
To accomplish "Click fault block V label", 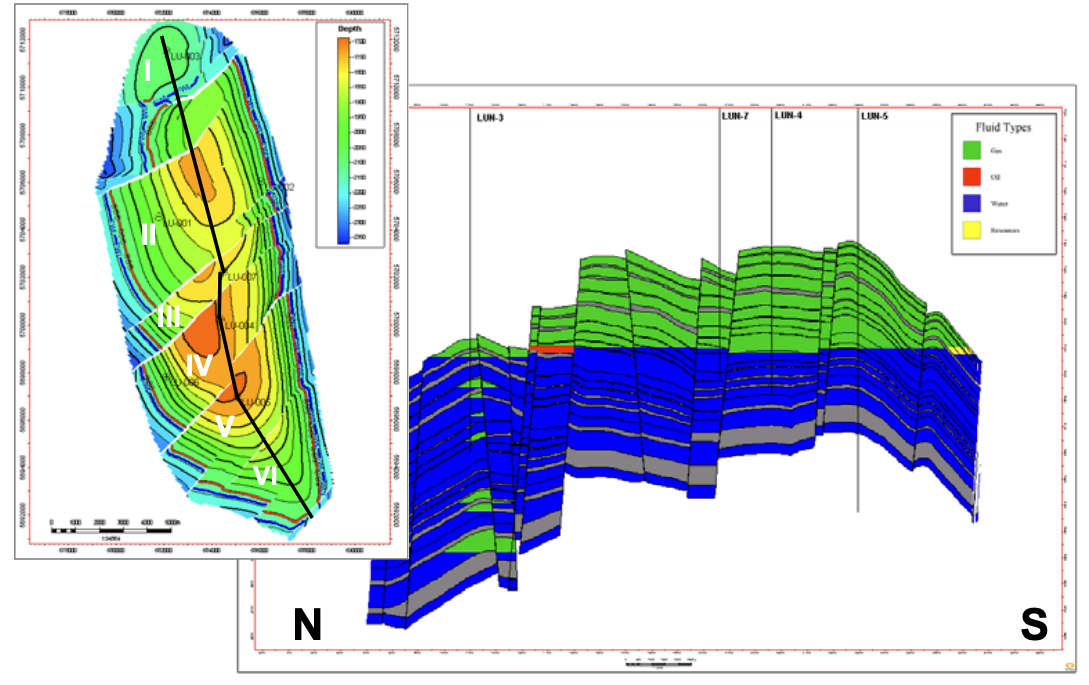I will pyautogui.click(x=225, y=427).
